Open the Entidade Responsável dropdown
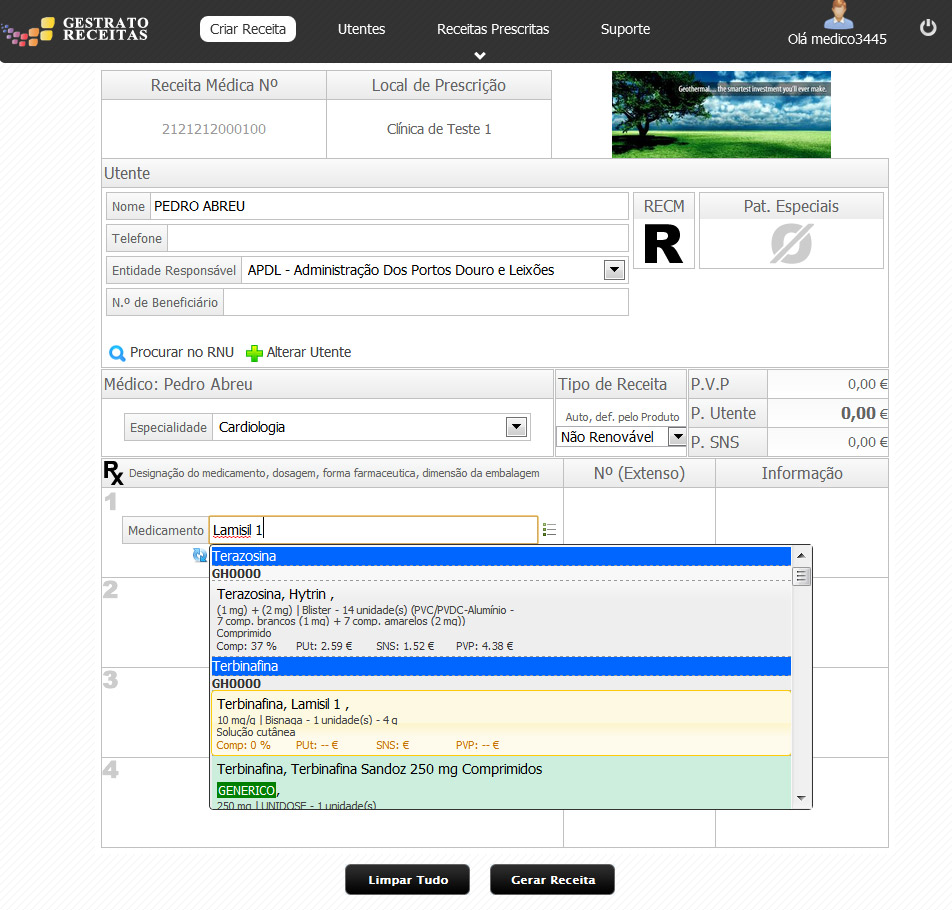Image resolution: width=952 pixels, height=910 pixels. tap(614, 270)
